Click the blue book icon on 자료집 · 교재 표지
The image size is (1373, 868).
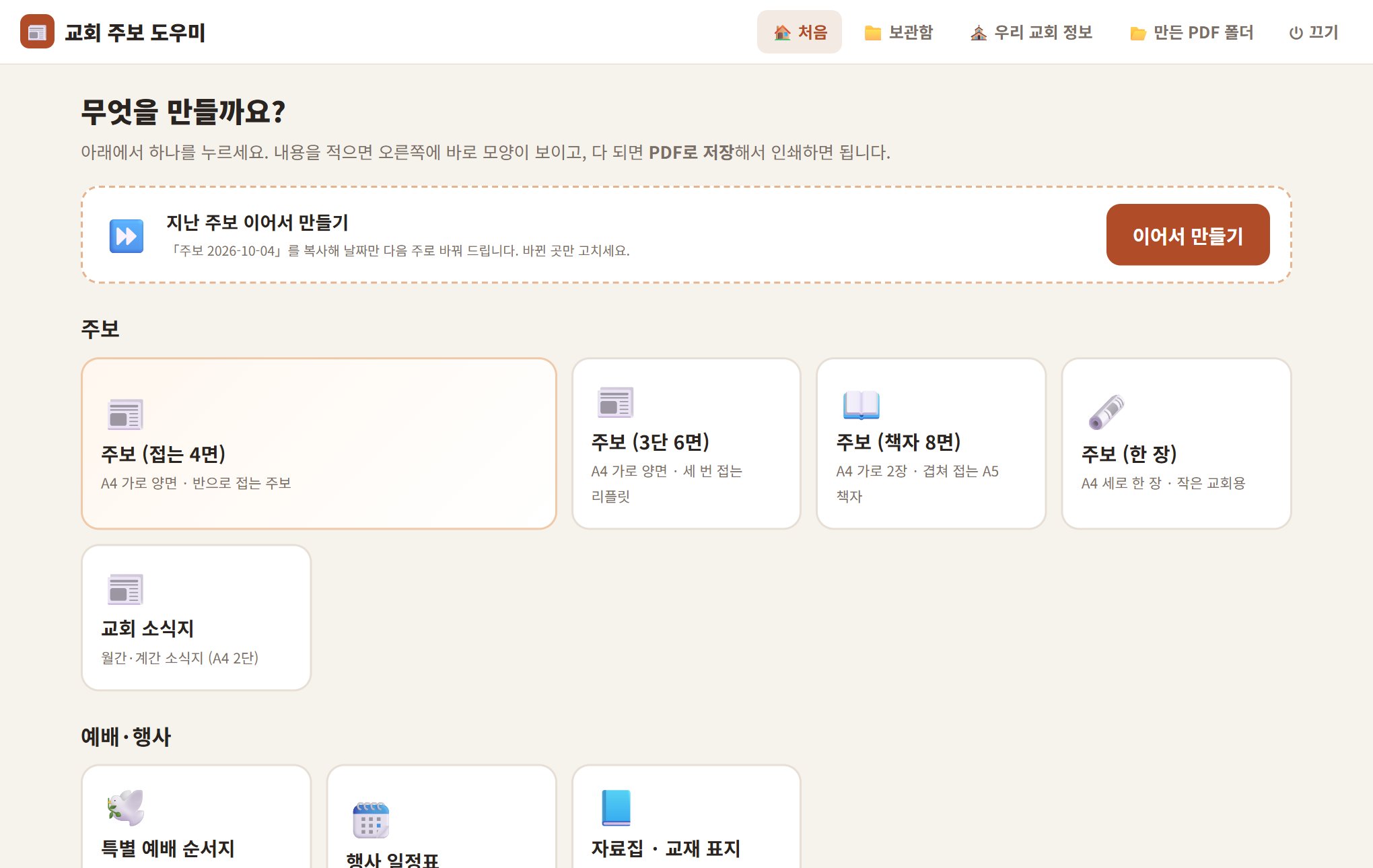(616, 807)
